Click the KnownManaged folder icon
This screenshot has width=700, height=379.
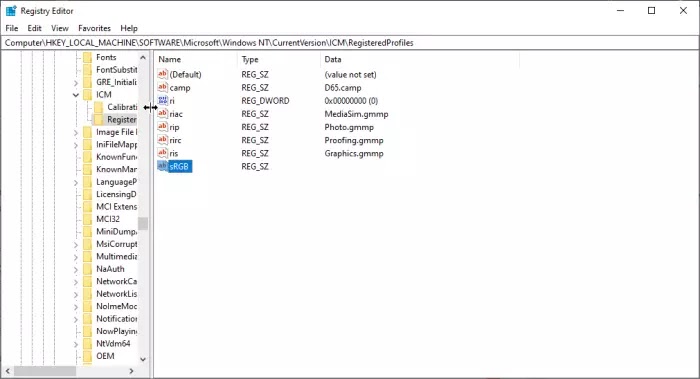88,169
